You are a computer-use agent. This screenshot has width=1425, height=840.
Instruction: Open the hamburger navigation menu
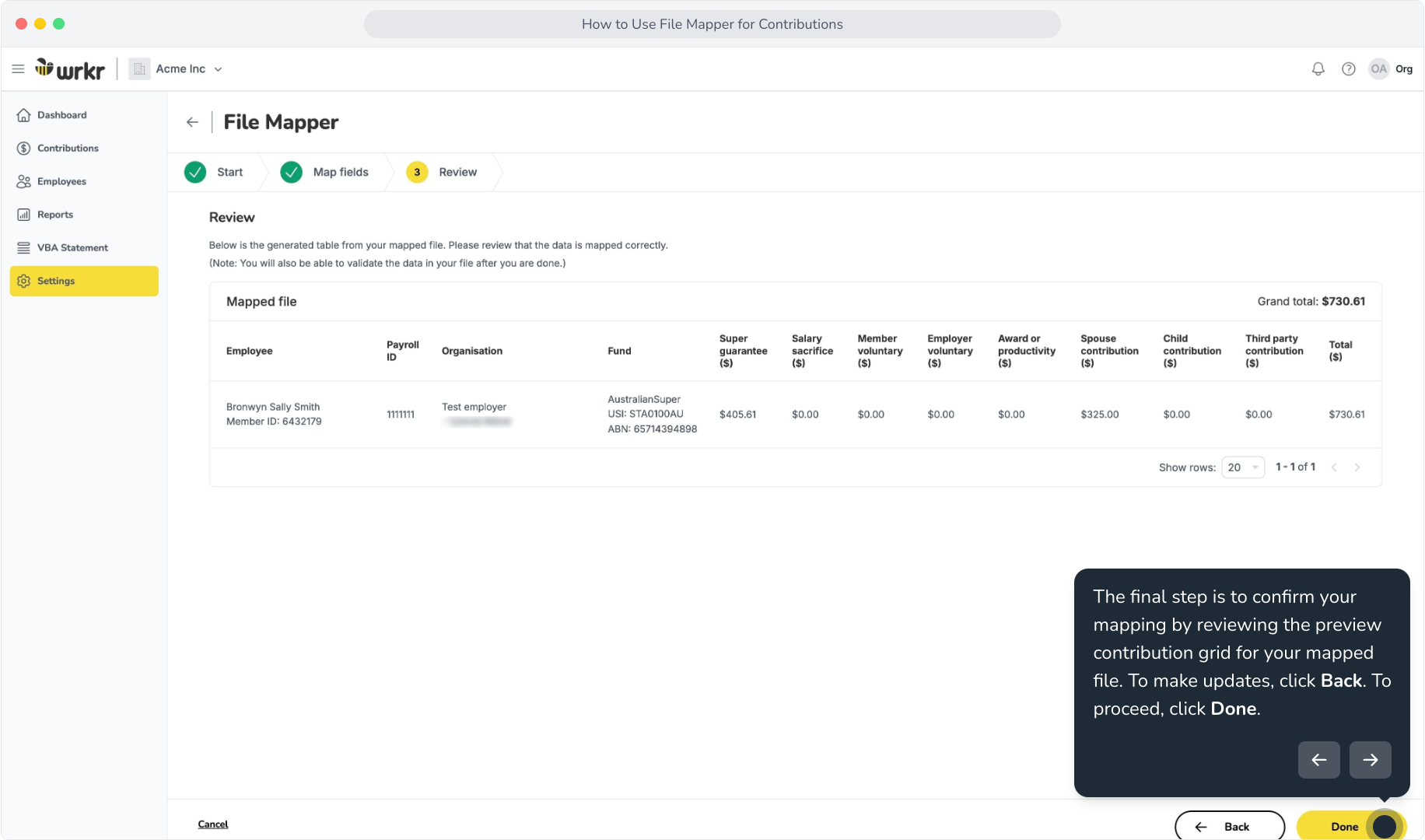tap(18, 69)
